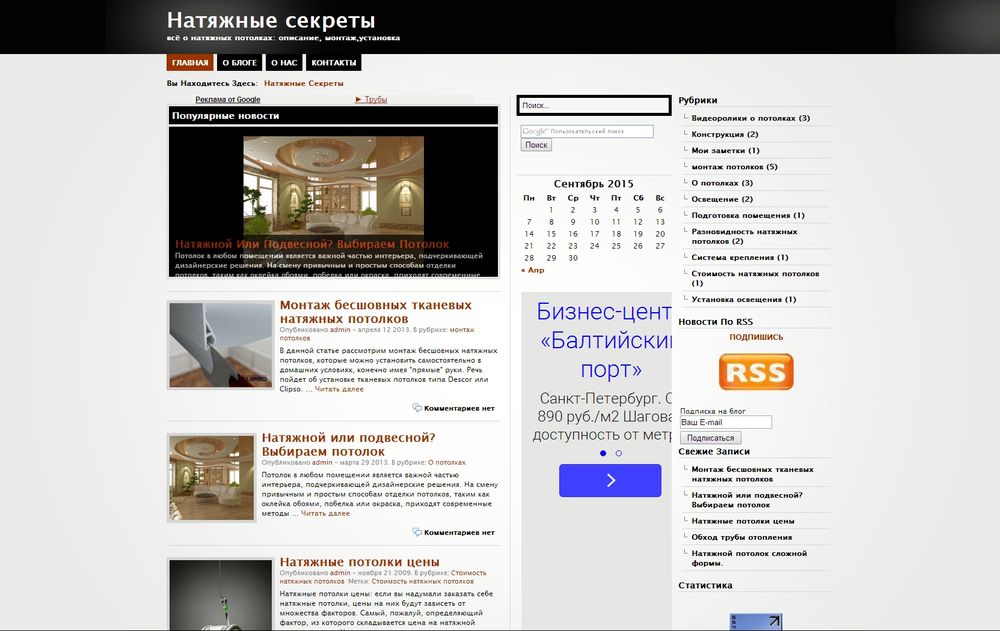The height and width of the screenshot is (631, 1000).
Task: Click the Ваш E-mail input field
Action: click(725, 422)
